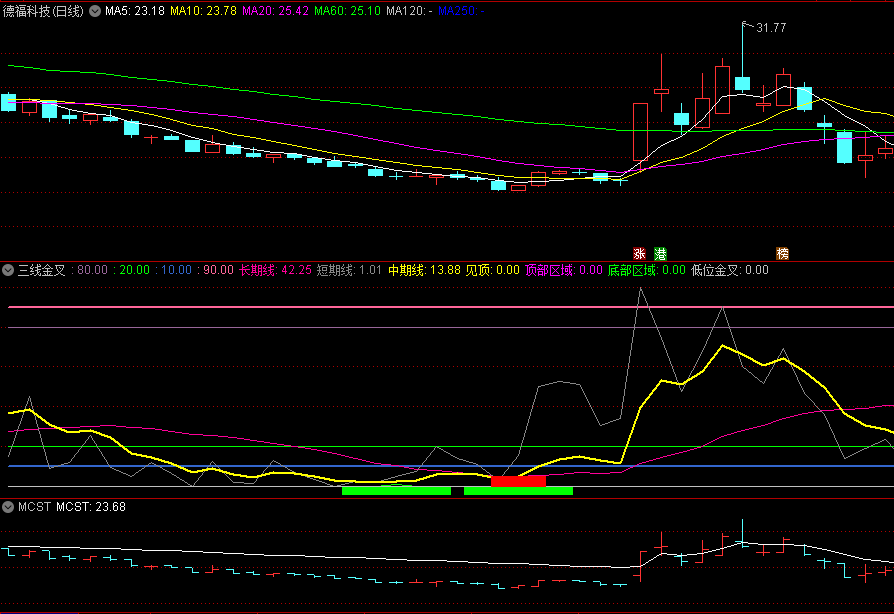
Task: Click the 31.77 high price label
Action: tap(771, 28)
